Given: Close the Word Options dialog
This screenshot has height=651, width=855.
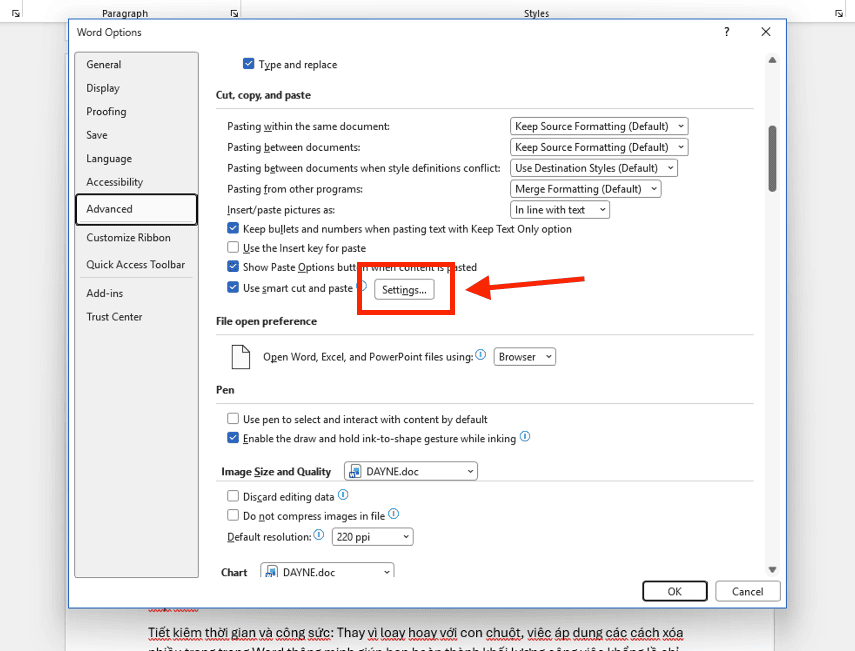Looking at the screenshot, I should pyautogui.click(x=766, y=32).
